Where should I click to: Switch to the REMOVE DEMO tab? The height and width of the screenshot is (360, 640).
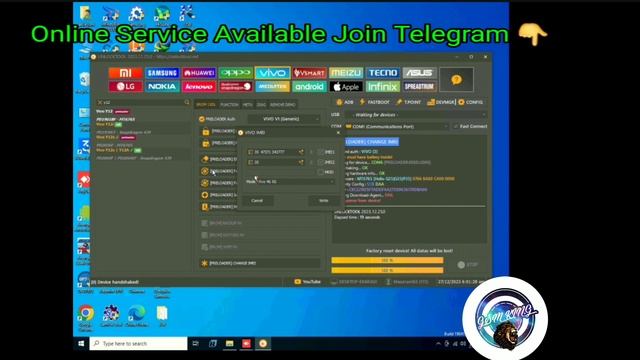coord(282,105)
